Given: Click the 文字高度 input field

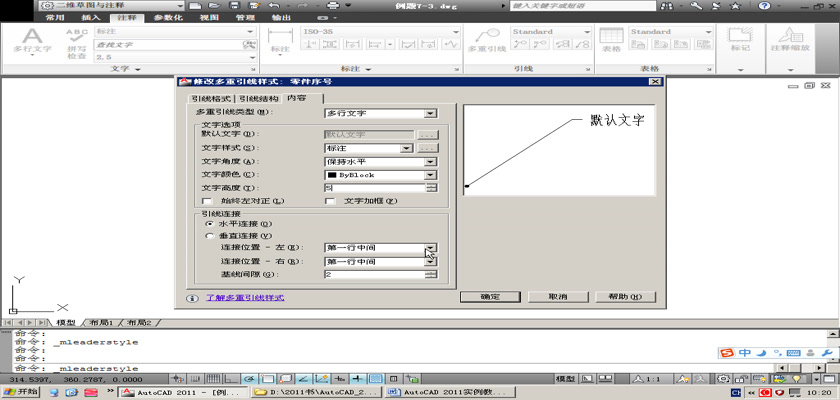Looking at the screenshot, I should click(x=375, y=188).
